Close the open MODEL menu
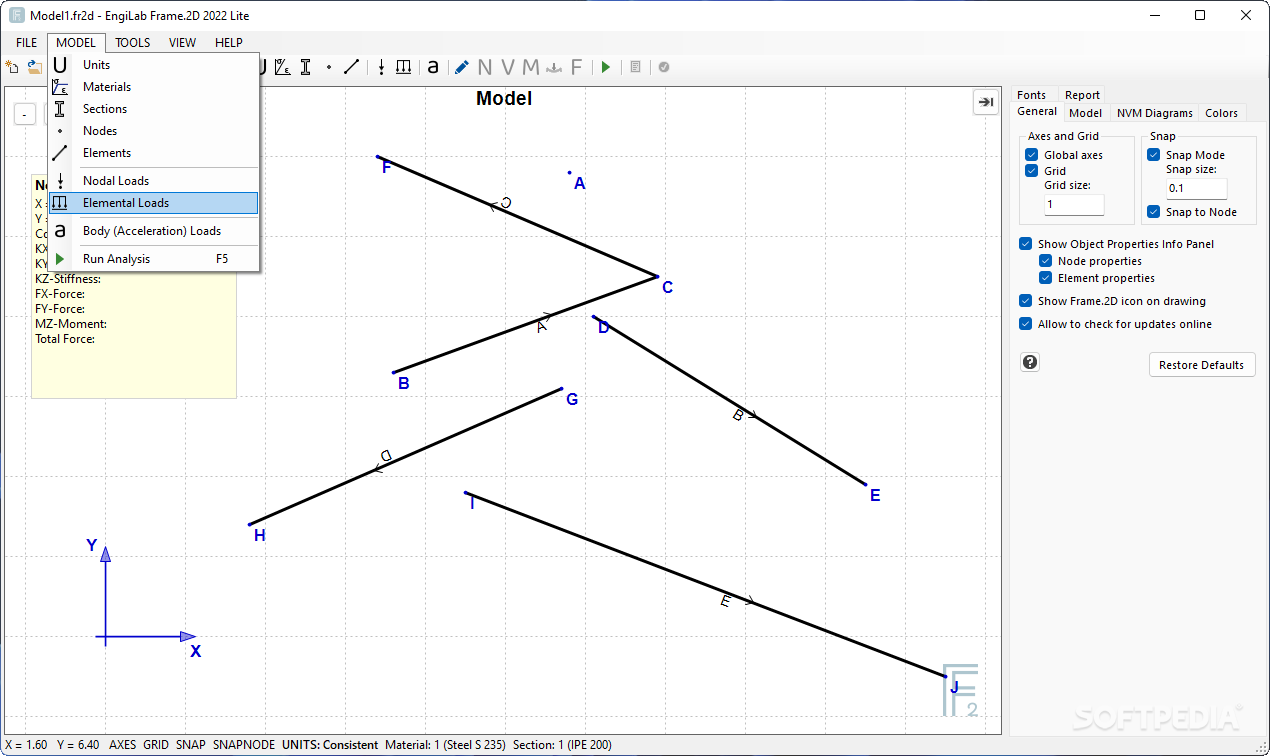The height and width of the screenshot is (756, 1270). tap(76, 43)
